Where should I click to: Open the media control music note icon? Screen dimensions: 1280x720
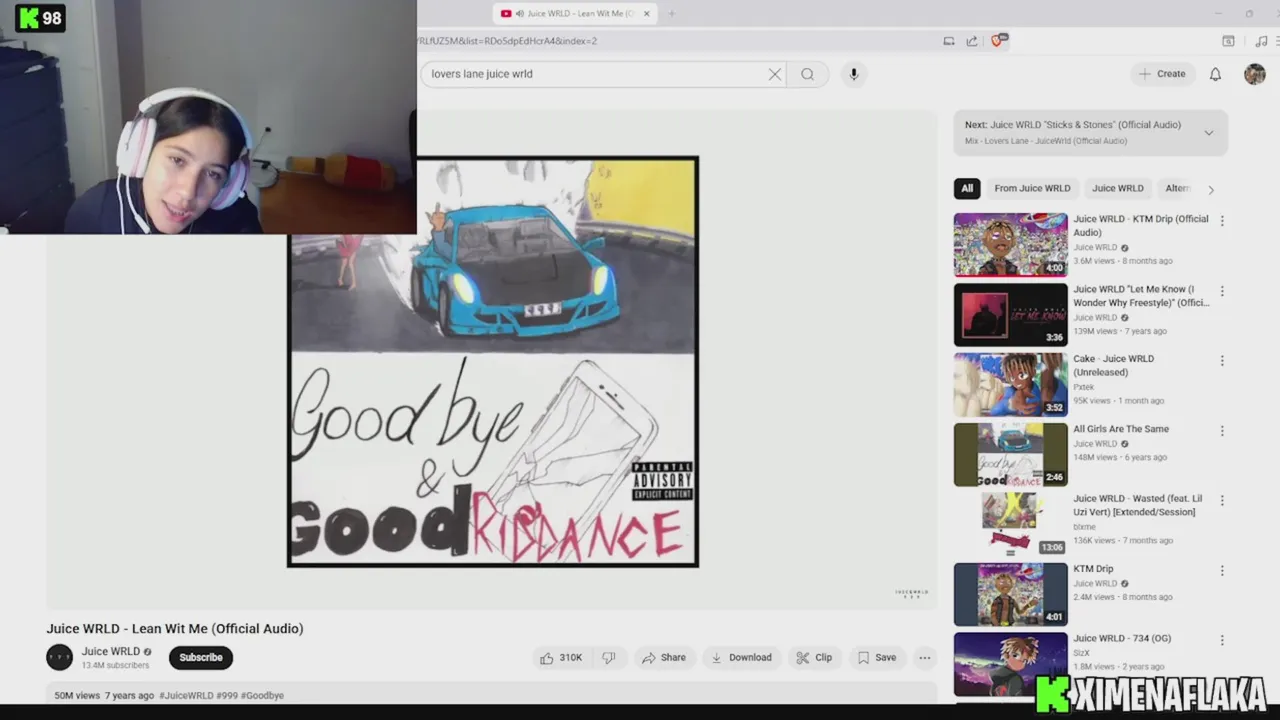tap(1260, 41)
